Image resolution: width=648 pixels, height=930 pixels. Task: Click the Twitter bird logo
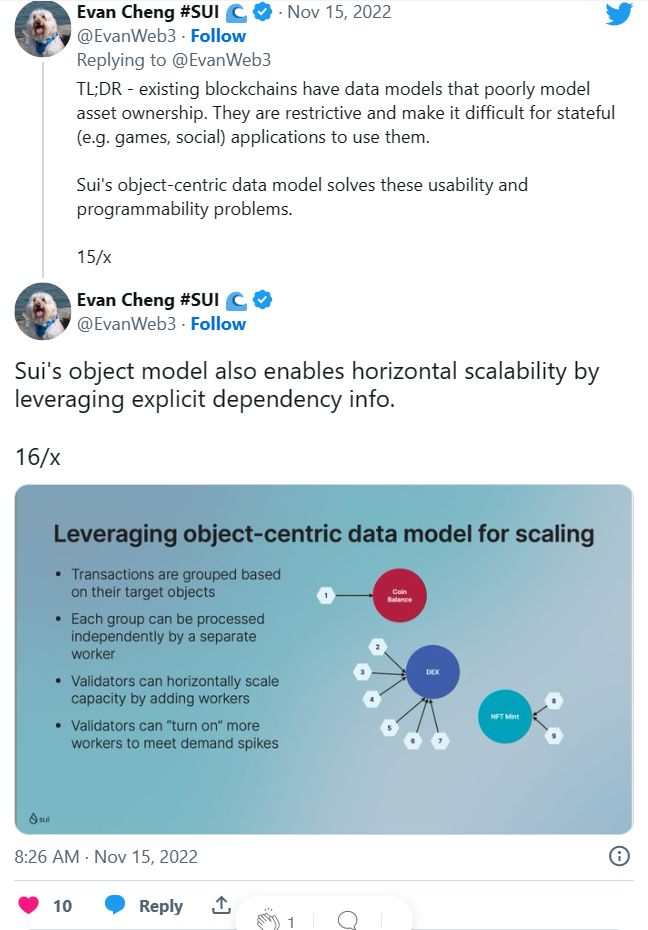pyautogui.click(x=618, y=14)
